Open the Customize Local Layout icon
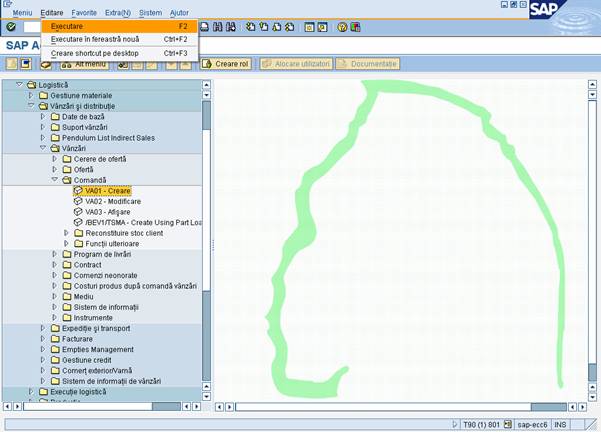601x432 pixels. 355,27
